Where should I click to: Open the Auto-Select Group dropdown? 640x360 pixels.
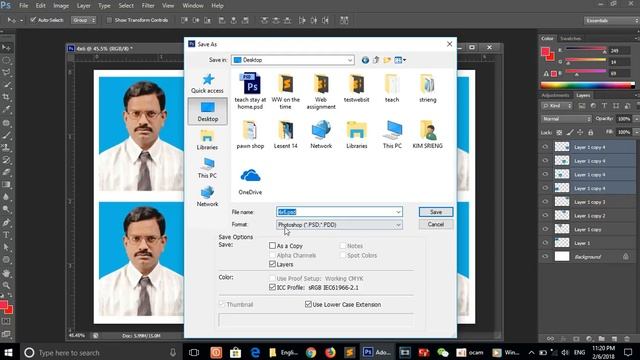click(x=83, y=20)
